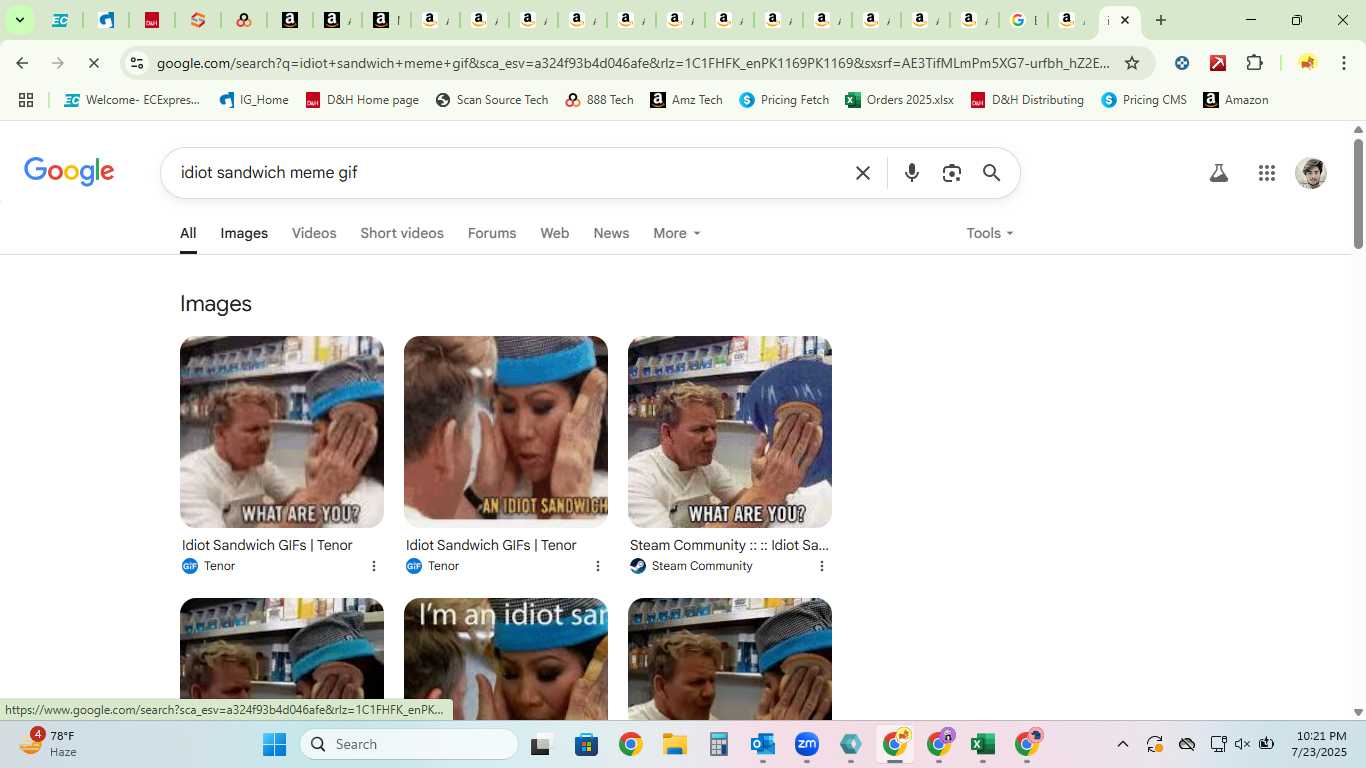Open the Amazon bookmark
Screen dimensions: 1366x768
pos(1236,100)
